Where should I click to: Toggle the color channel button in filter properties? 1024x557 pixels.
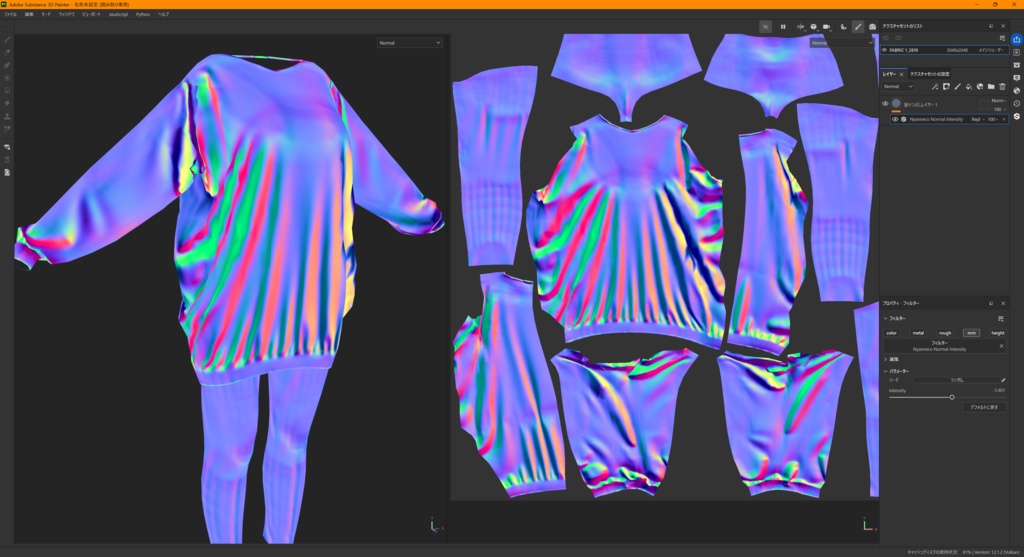891,333
